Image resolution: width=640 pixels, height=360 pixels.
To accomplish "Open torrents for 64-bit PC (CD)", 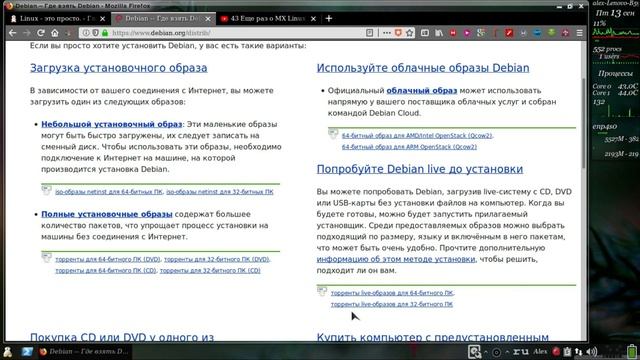I will 106,271.
